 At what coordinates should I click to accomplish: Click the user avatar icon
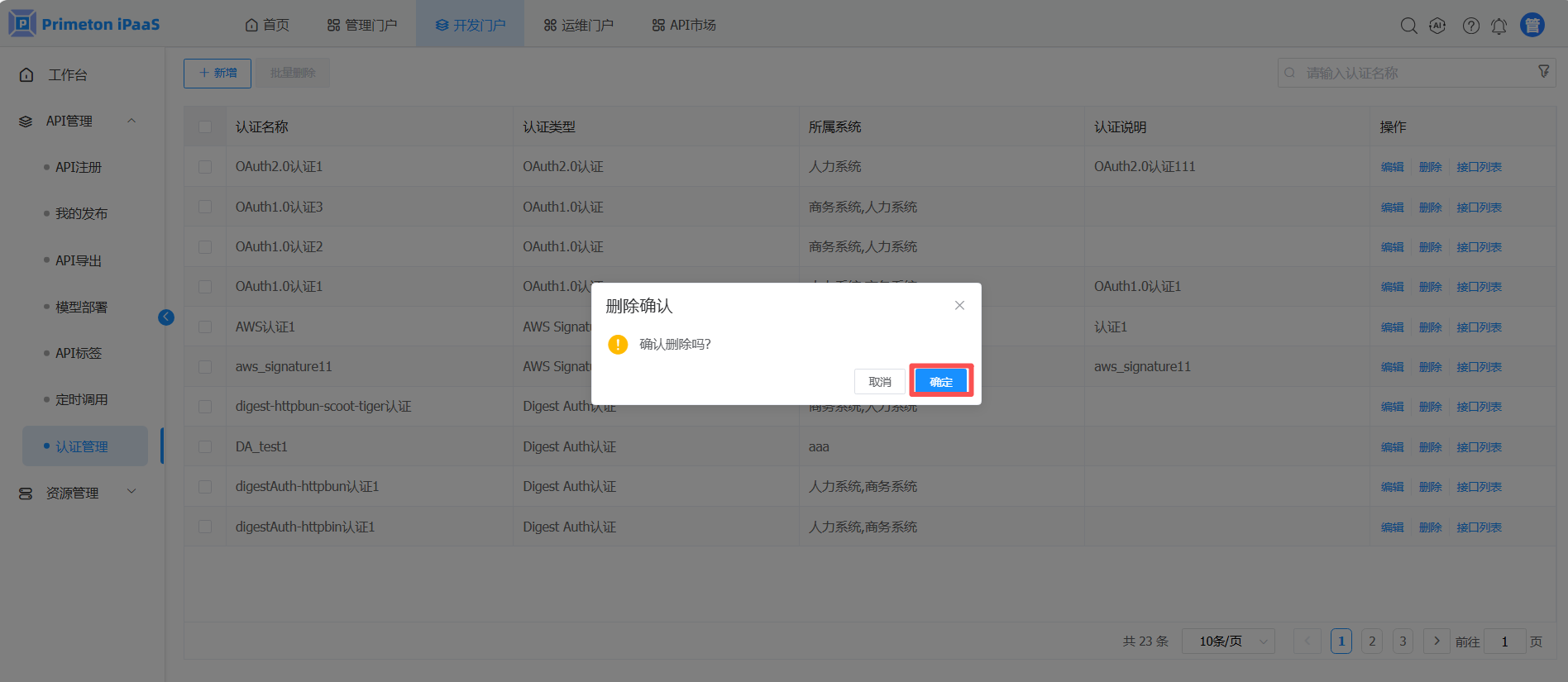coord(1532,26)
